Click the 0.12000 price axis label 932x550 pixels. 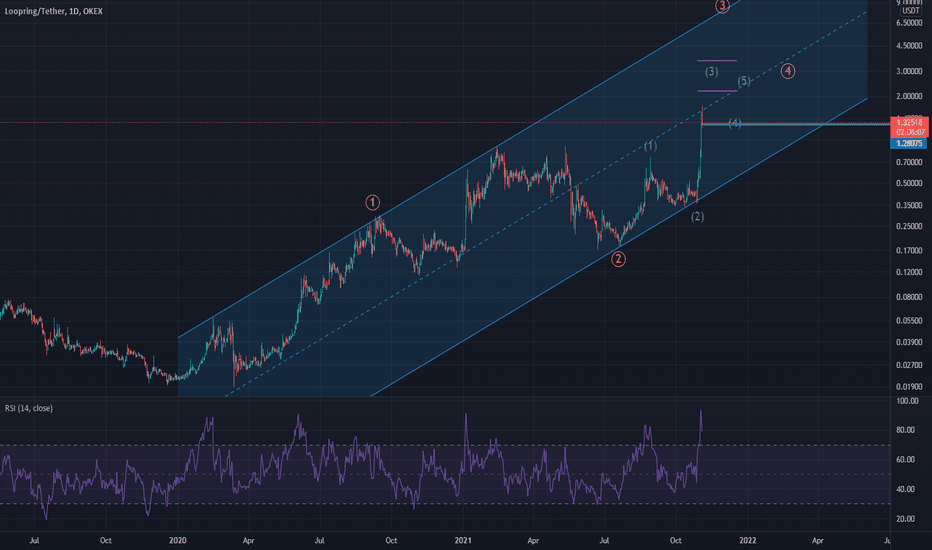coord(909,272)
